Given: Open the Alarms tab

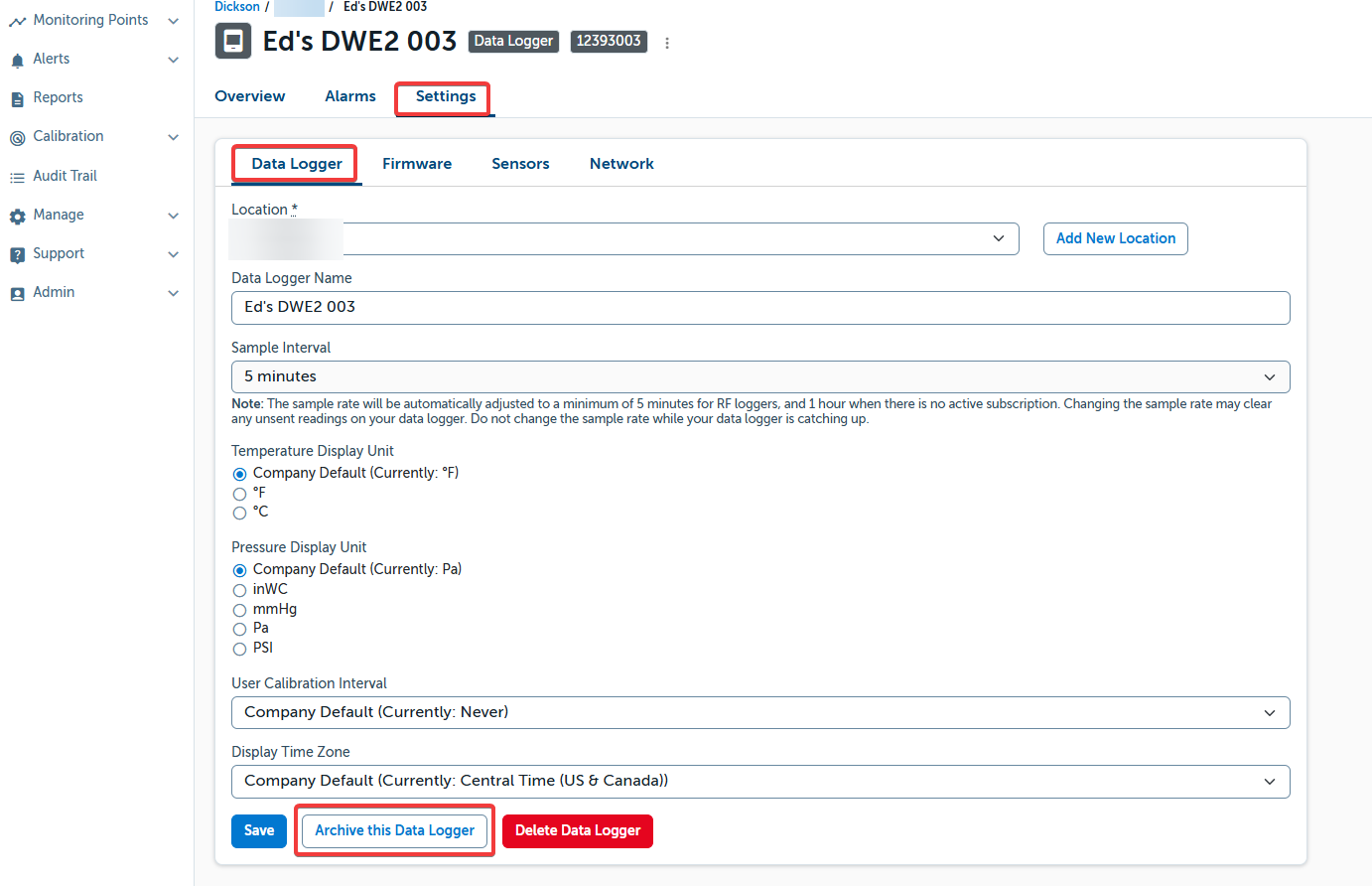Looking at the screenshot, I should click(350, 96).
